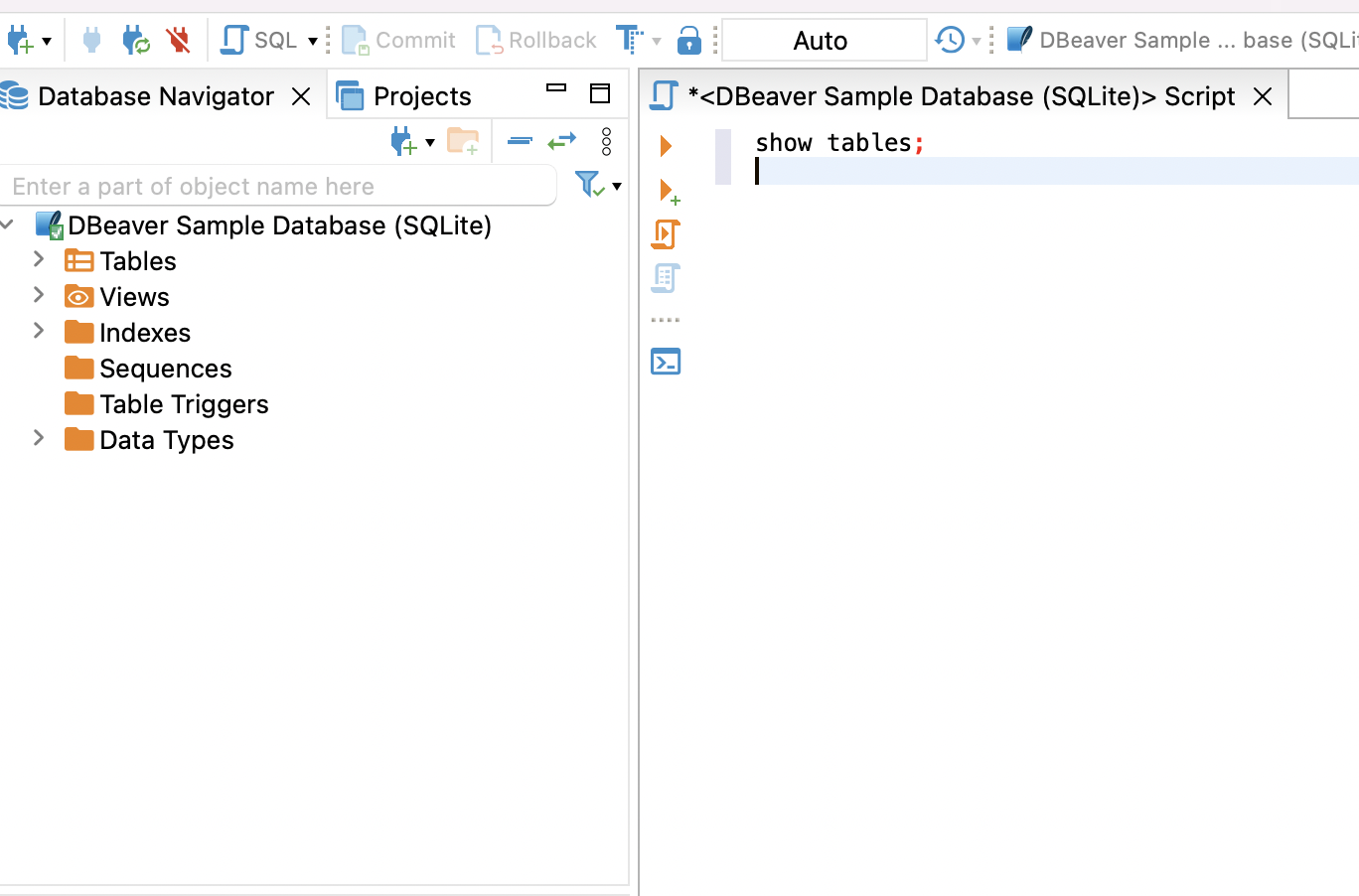Select active connection DBeaver Sample in toolbar
Image resolution: width=1359 pixels, height=896 pixels.
tap(1182, 41)
